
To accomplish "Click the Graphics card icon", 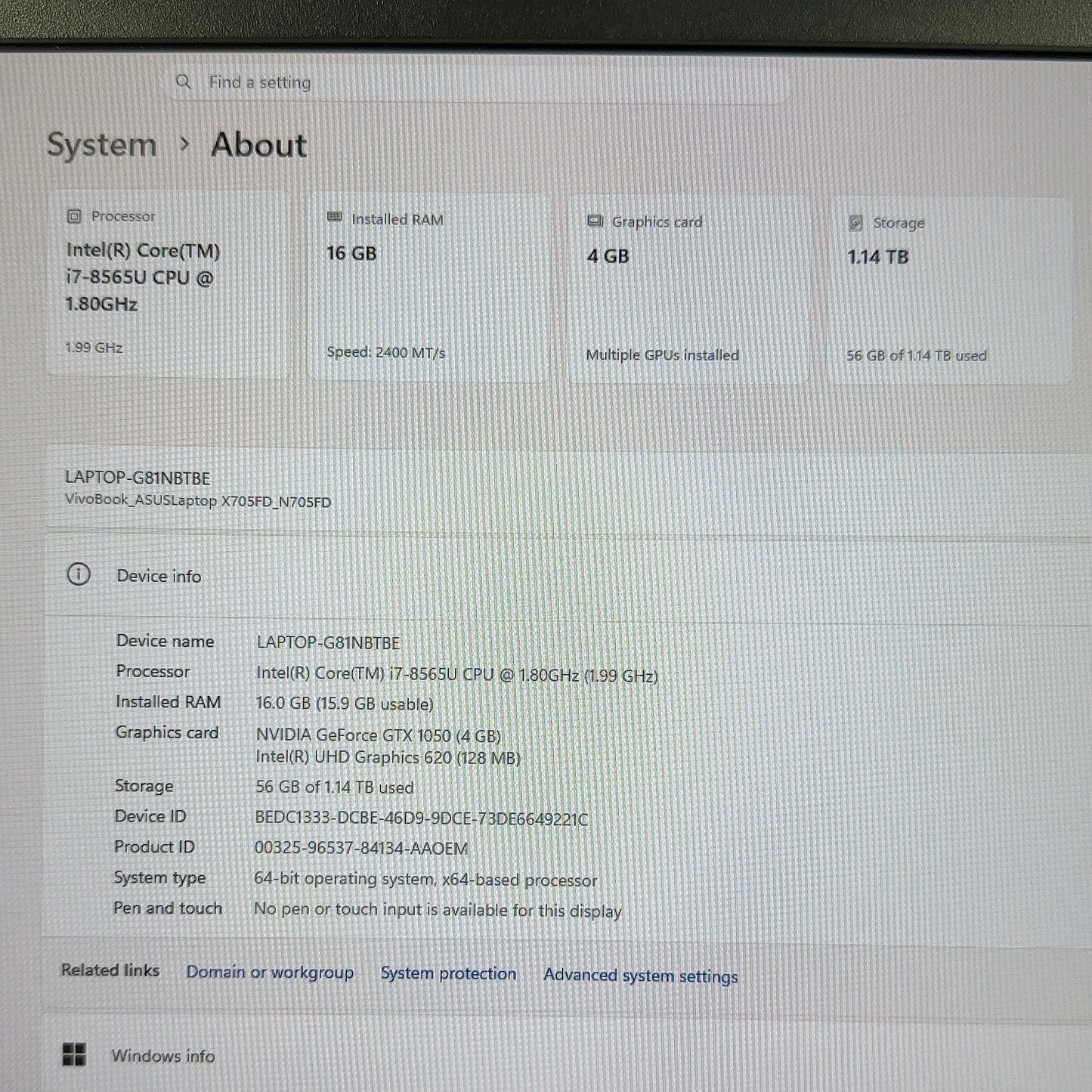I will 595,221.
